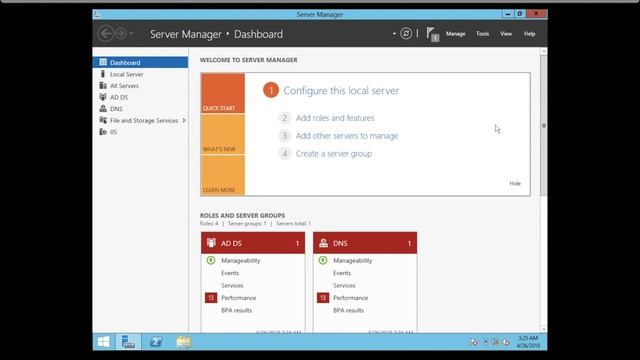Click AD DS Performance alert badge
The height and width of the screenshot is (360, 640).
(x=211, y=298)
